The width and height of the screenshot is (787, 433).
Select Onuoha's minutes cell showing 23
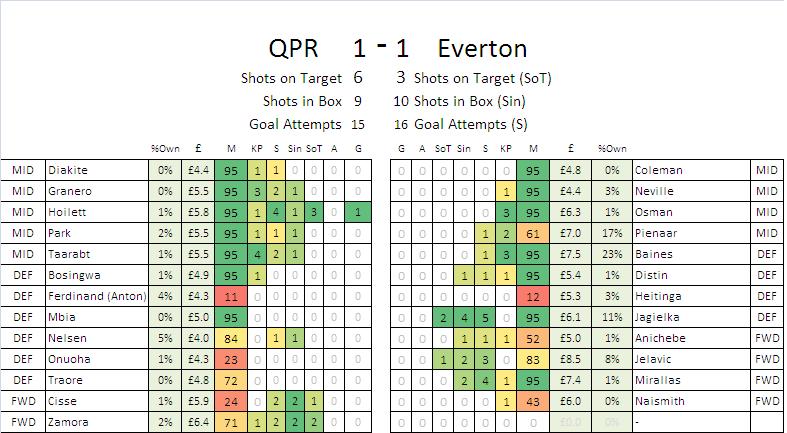[232, 359]
